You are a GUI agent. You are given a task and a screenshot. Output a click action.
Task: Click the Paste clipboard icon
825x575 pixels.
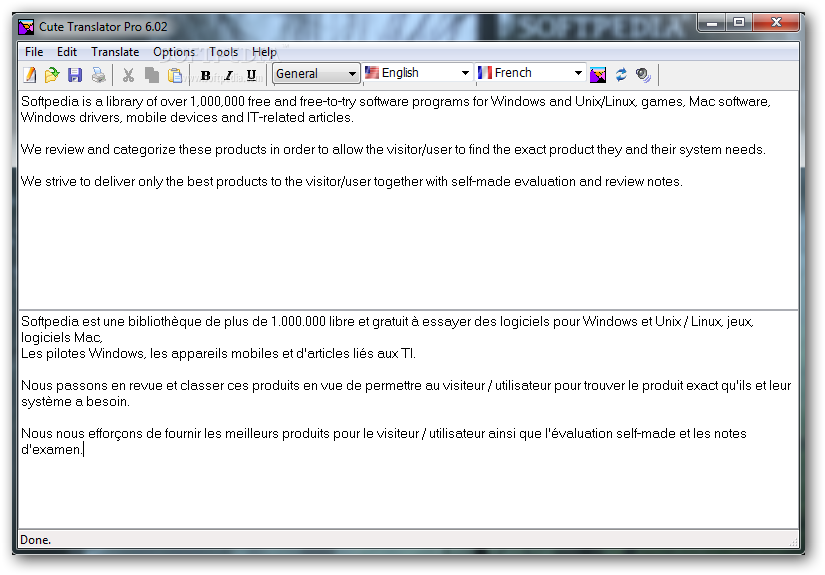point(175,75)
